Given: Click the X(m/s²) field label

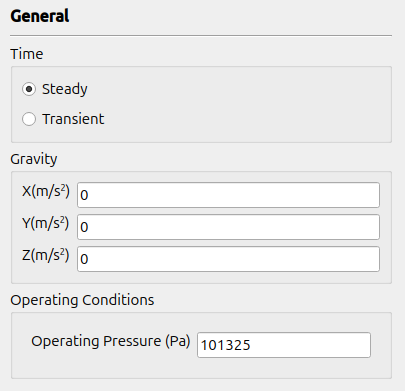Looking at the screenshot, I should 46,192.
